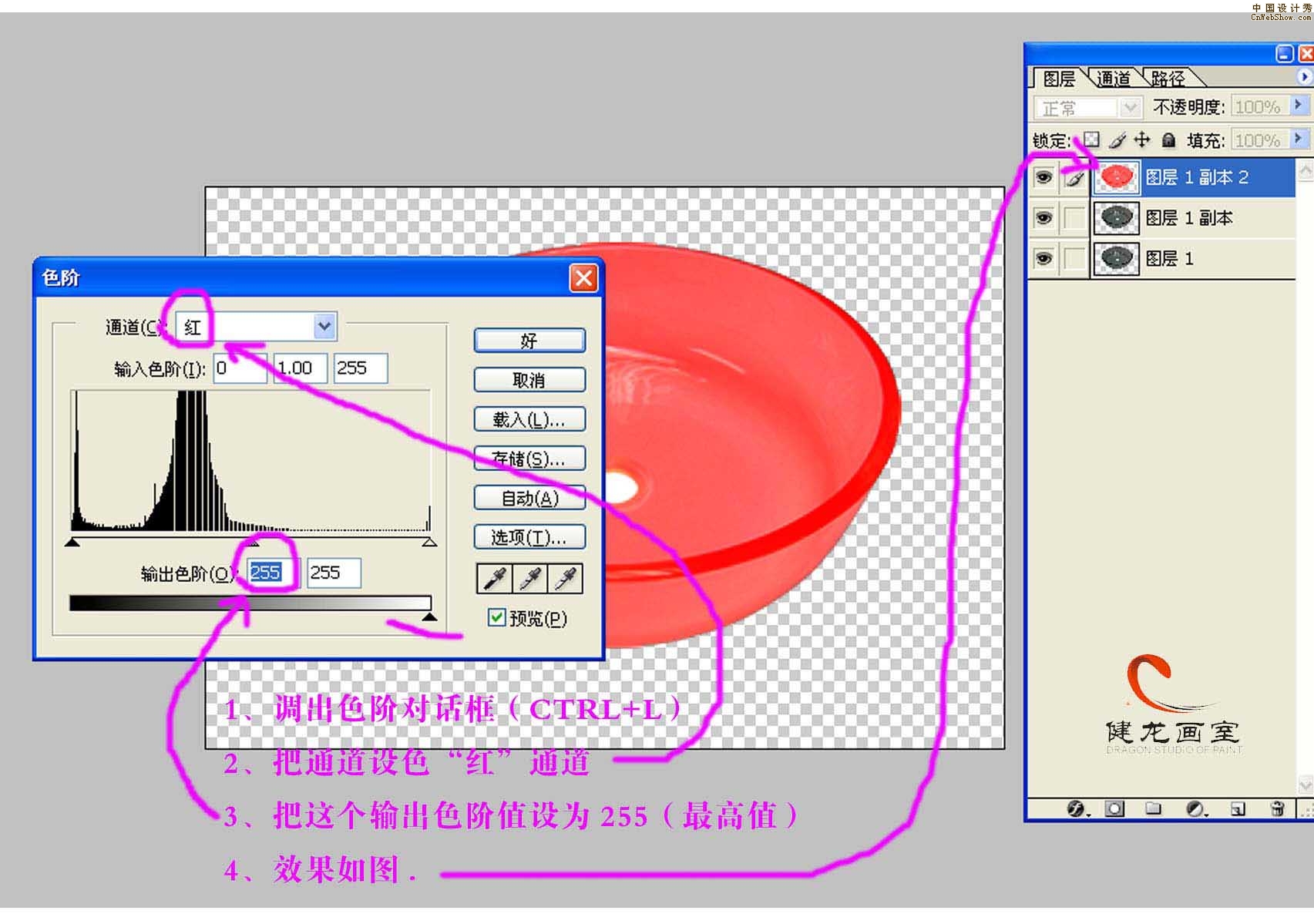
Task: Click the 色阶 dialog title bar text
Action: tap(61, 278)
